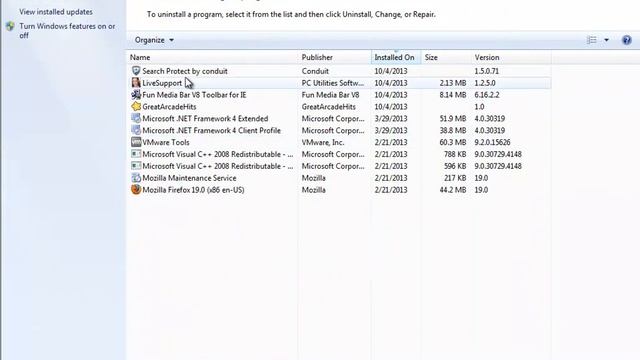Click the Mozilla Maintenance Service icon

[x=136, y=178]
